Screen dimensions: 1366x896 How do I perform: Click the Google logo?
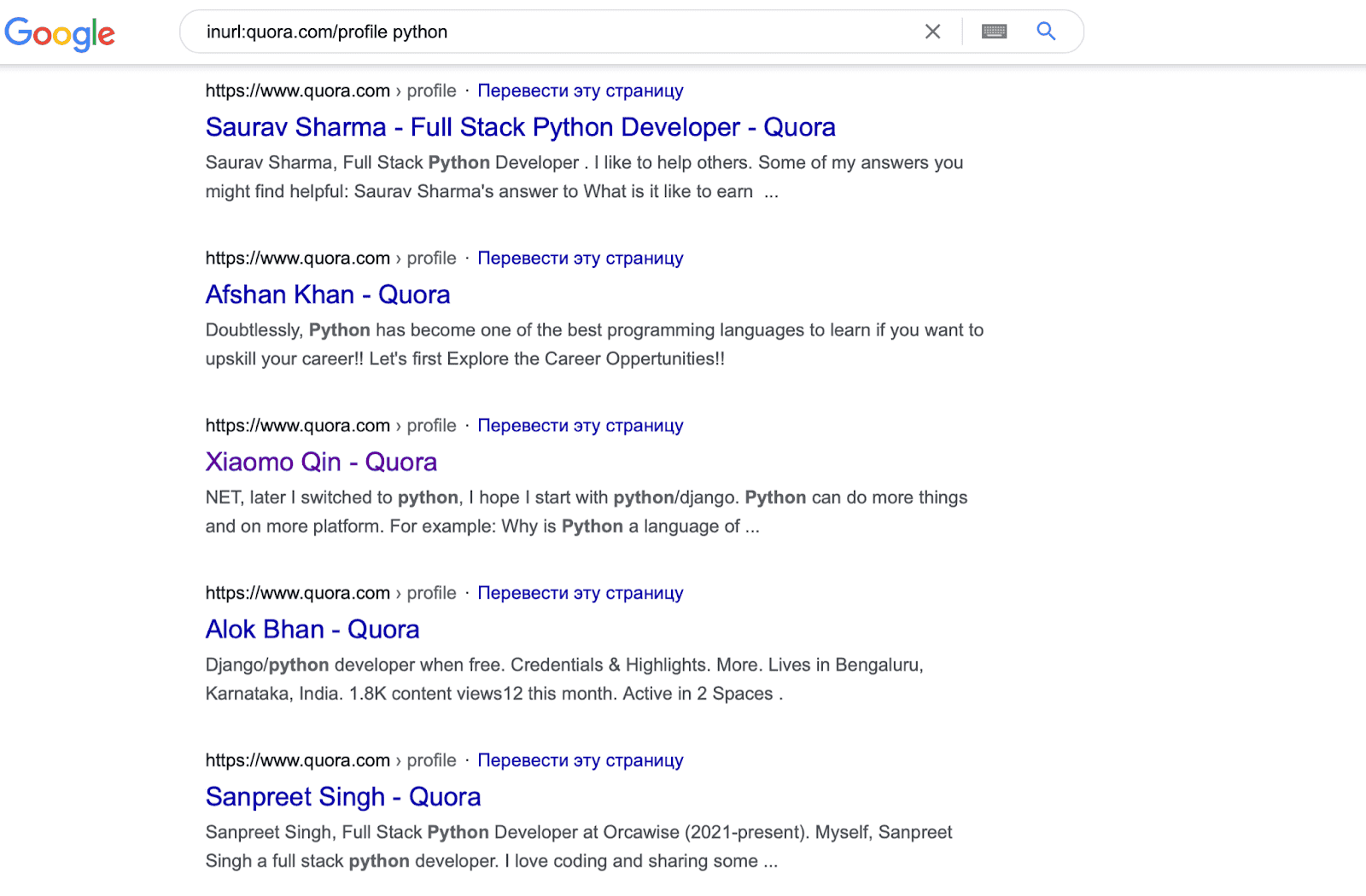point(60,33)
